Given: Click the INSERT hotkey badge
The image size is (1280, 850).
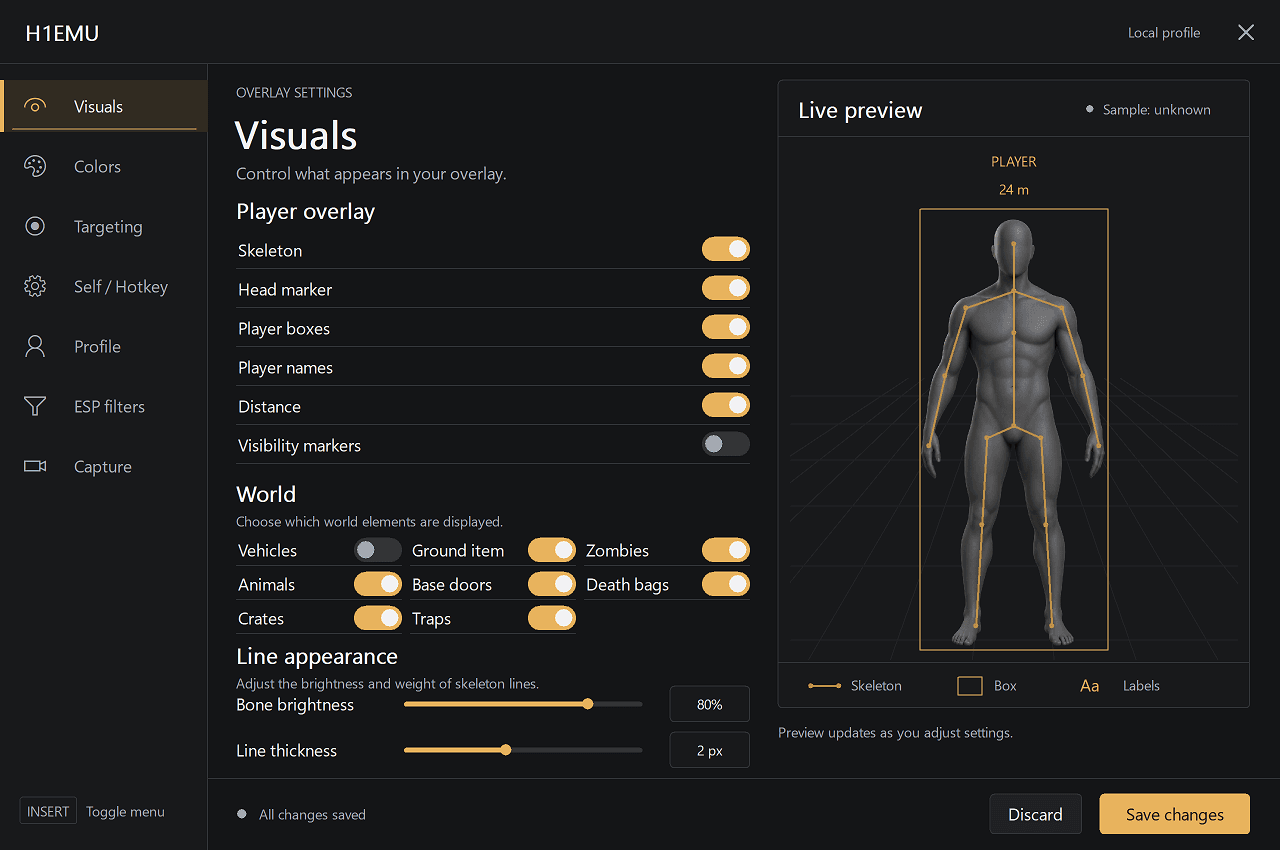Looking at the screenshot, I should 48,811.
